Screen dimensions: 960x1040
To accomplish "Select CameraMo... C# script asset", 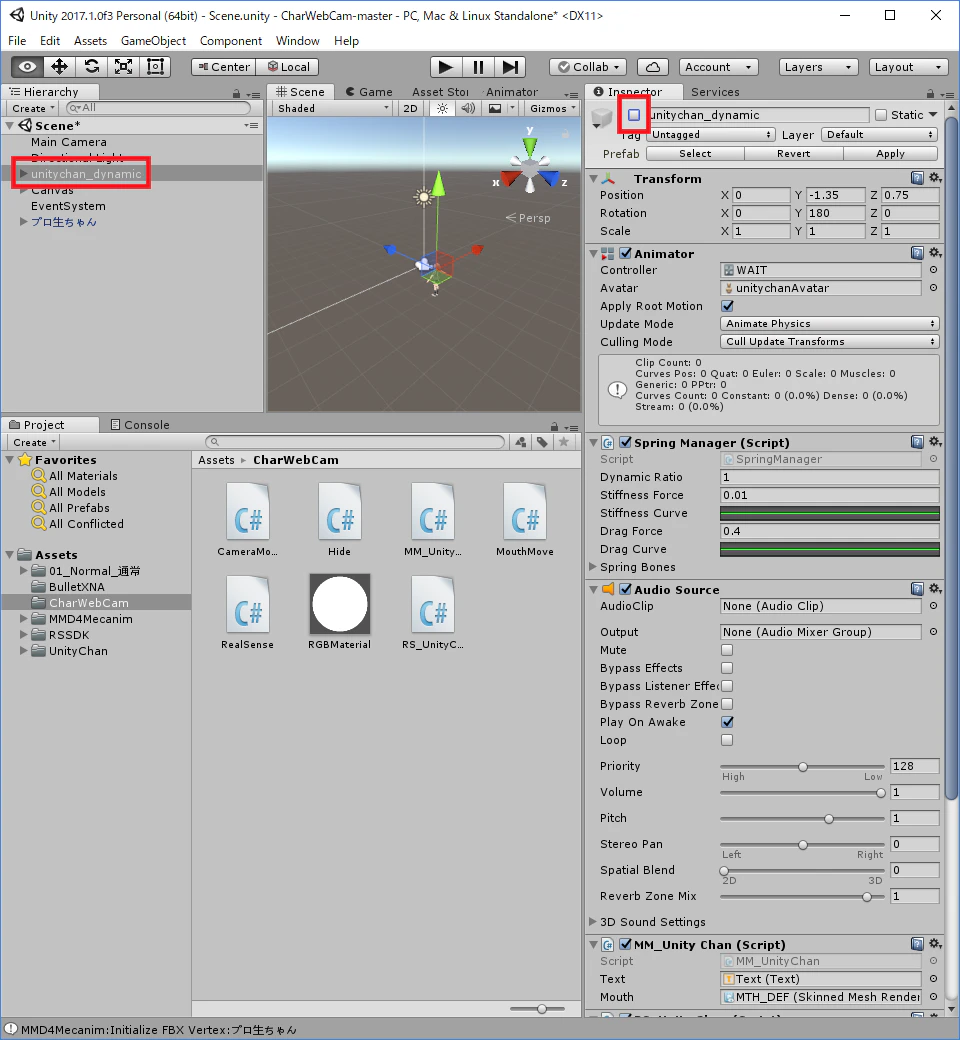I will pyautogui.click(x=247, y=519).
